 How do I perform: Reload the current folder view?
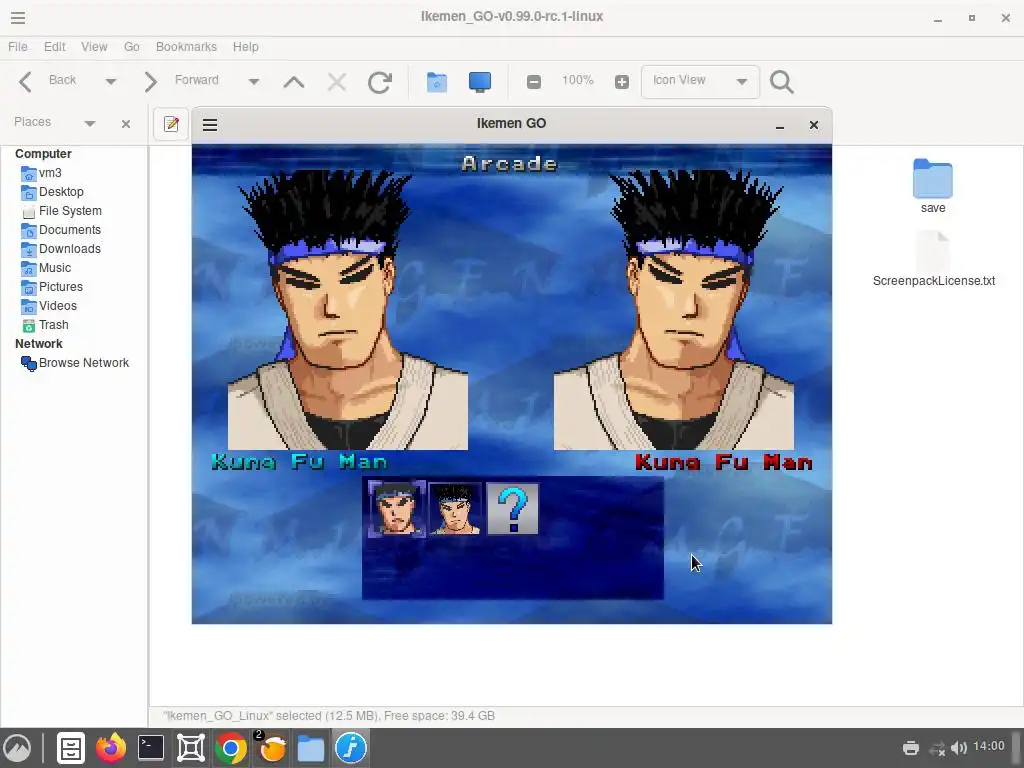coord(380,82)
